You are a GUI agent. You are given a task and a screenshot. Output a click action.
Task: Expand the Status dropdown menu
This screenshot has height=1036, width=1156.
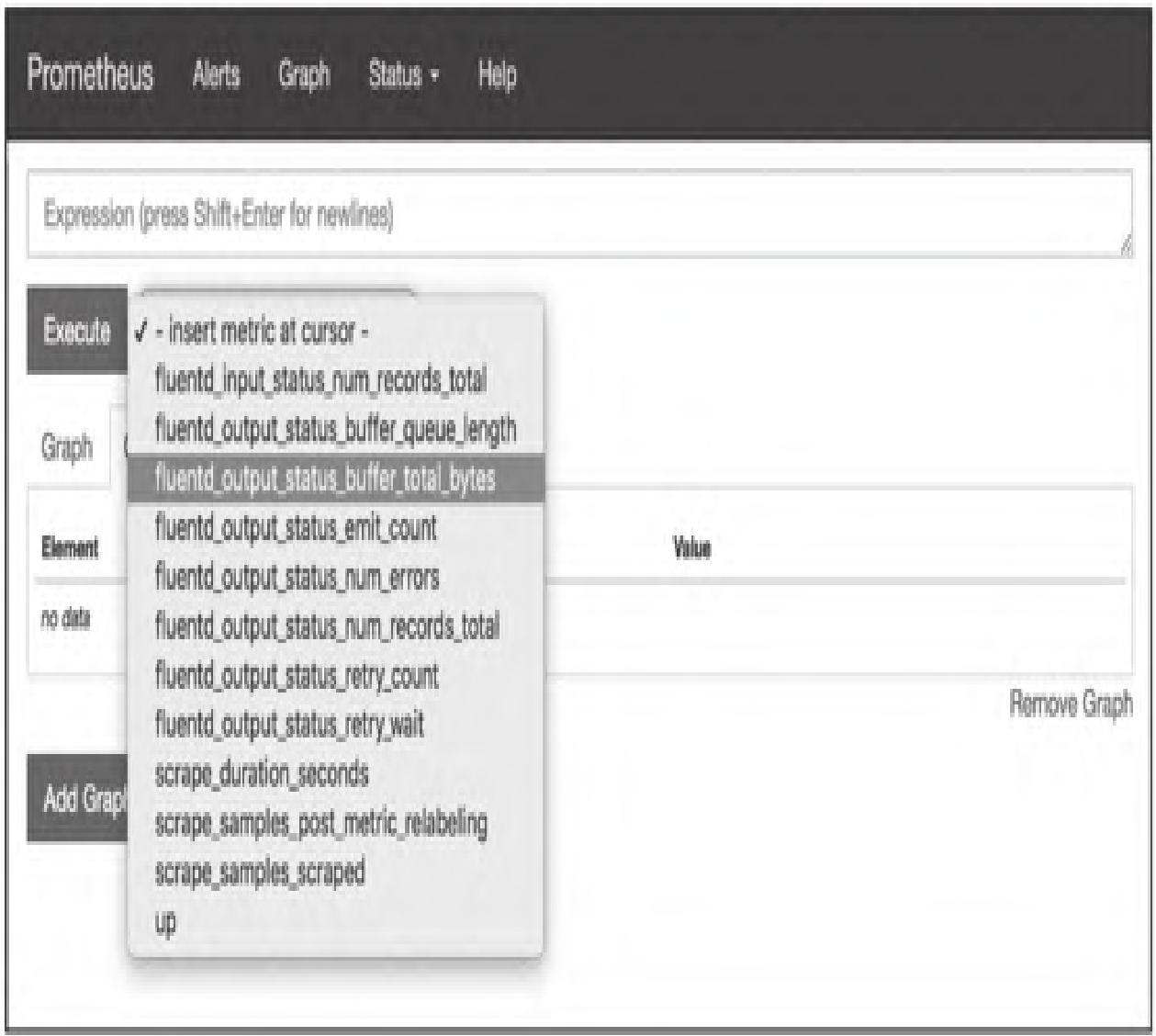click(x=403, y=74)
